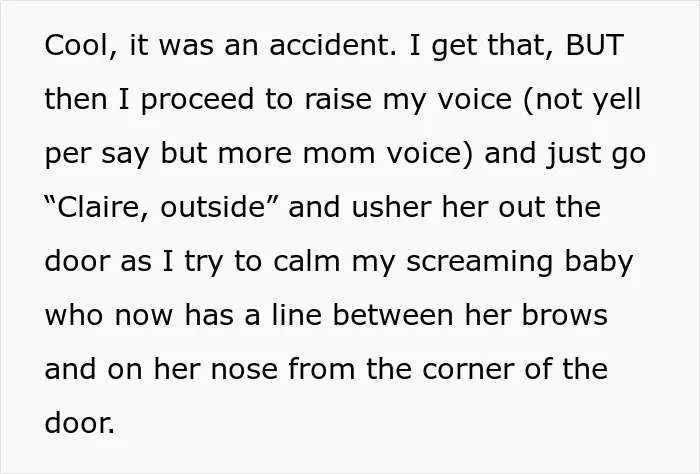Select the word "between"
Screen dimensions: 700x474
(393, 315)
